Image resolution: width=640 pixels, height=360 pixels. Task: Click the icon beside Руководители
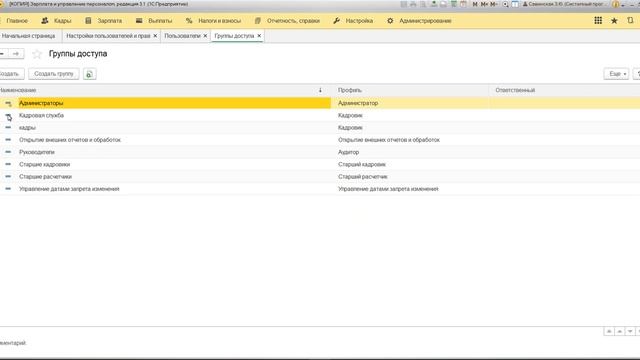click(8, 152)
